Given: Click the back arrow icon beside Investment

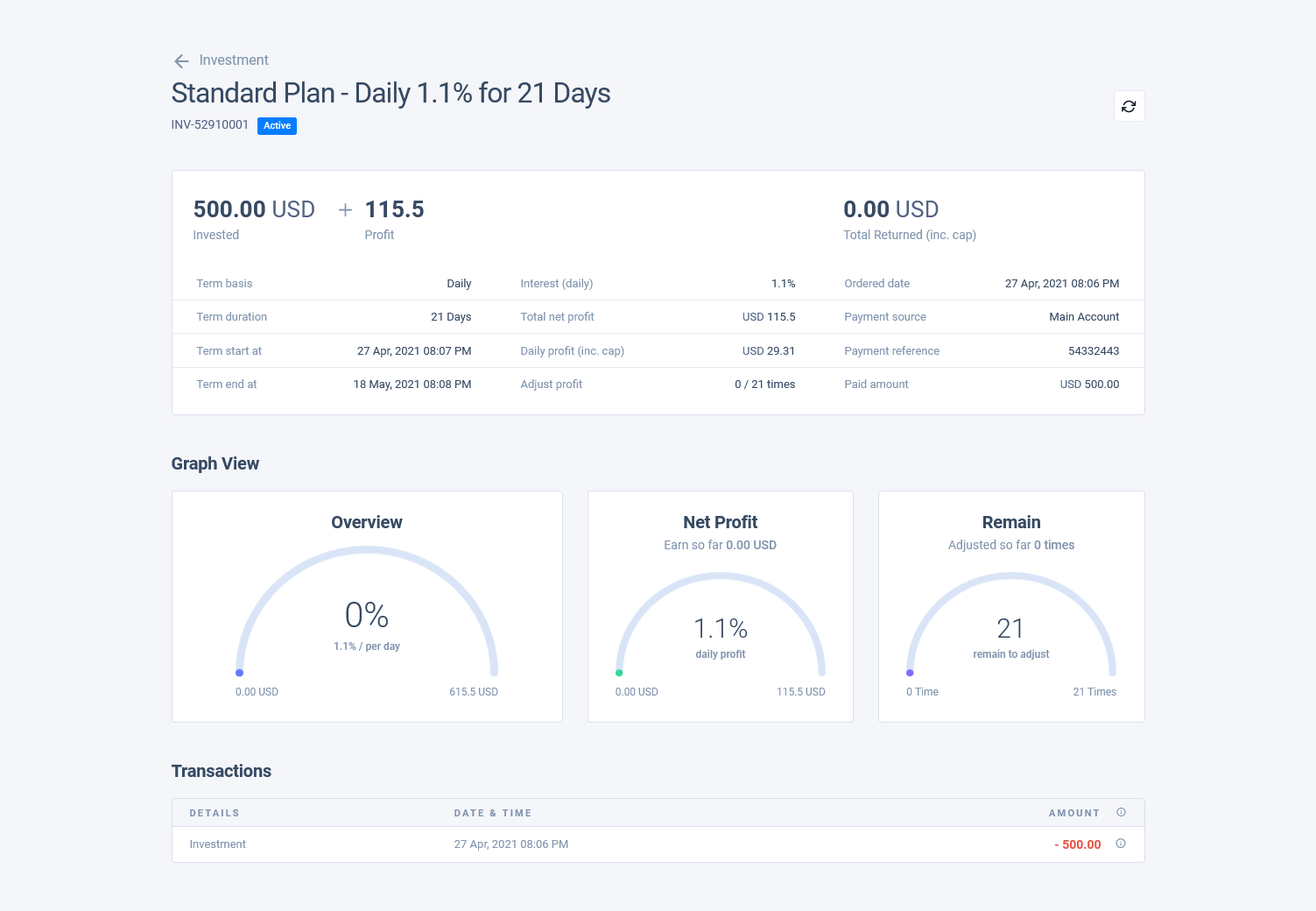Looking at the screenshot, I should click(181, 60).
